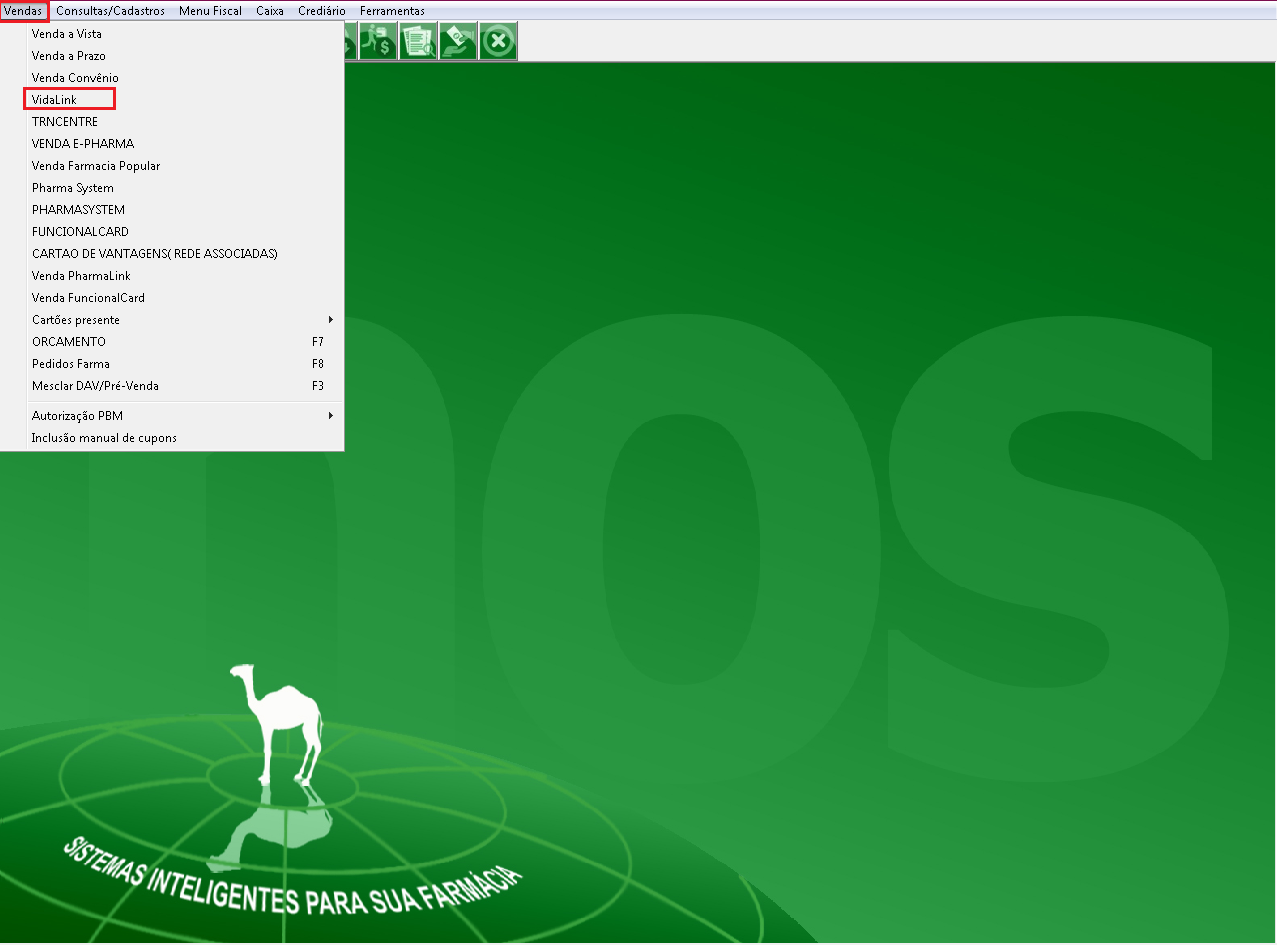The width and height of the screenshot is (1277, 945).
Task: Expand the Cartões presente submenu arrow
Action: pos(331,320)
